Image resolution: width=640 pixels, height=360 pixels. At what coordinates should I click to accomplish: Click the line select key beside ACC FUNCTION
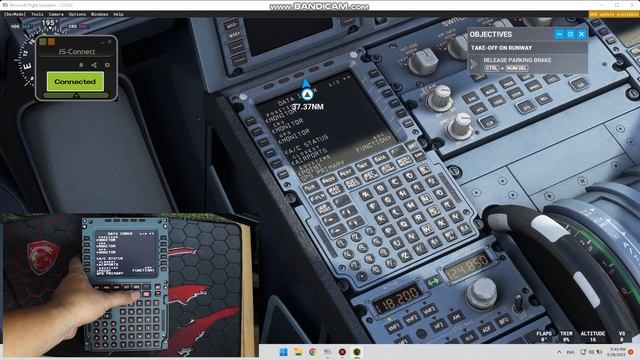coord(408,123)
